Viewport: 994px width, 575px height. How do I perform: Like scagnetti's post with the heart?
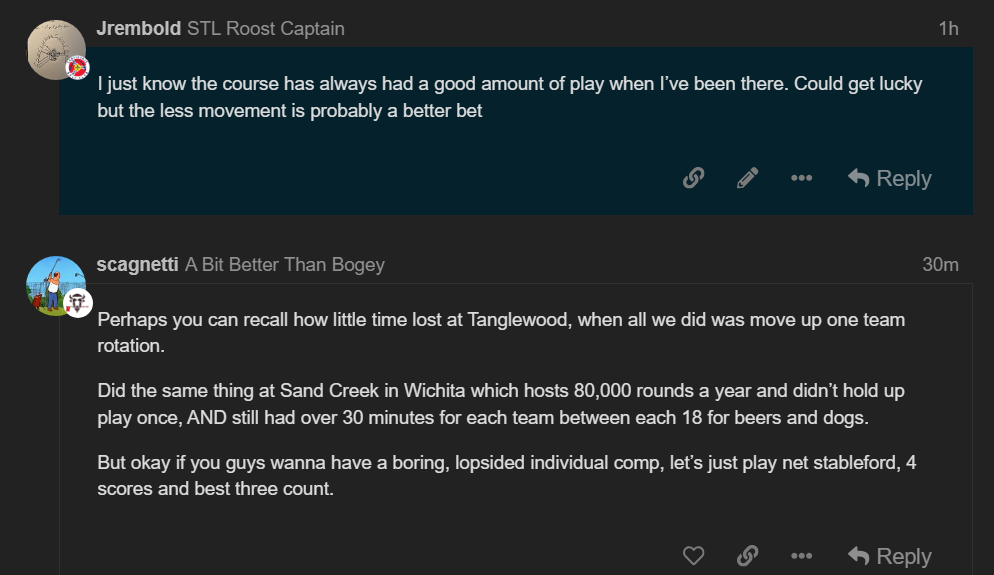click(x=693, y=556)
